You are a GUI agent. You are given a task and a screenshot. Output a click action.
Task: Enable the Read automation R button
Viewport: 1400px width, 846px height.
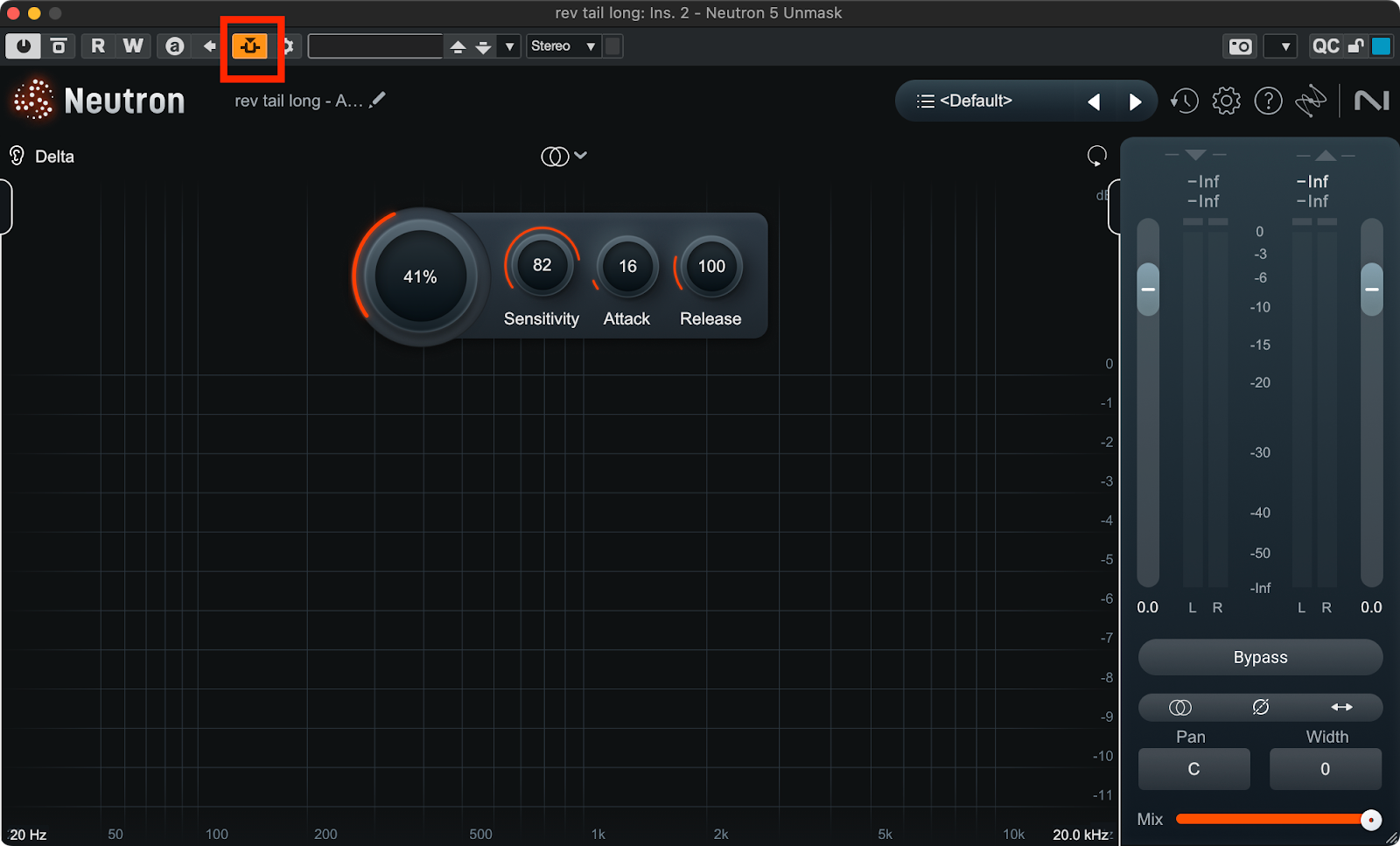98,46
